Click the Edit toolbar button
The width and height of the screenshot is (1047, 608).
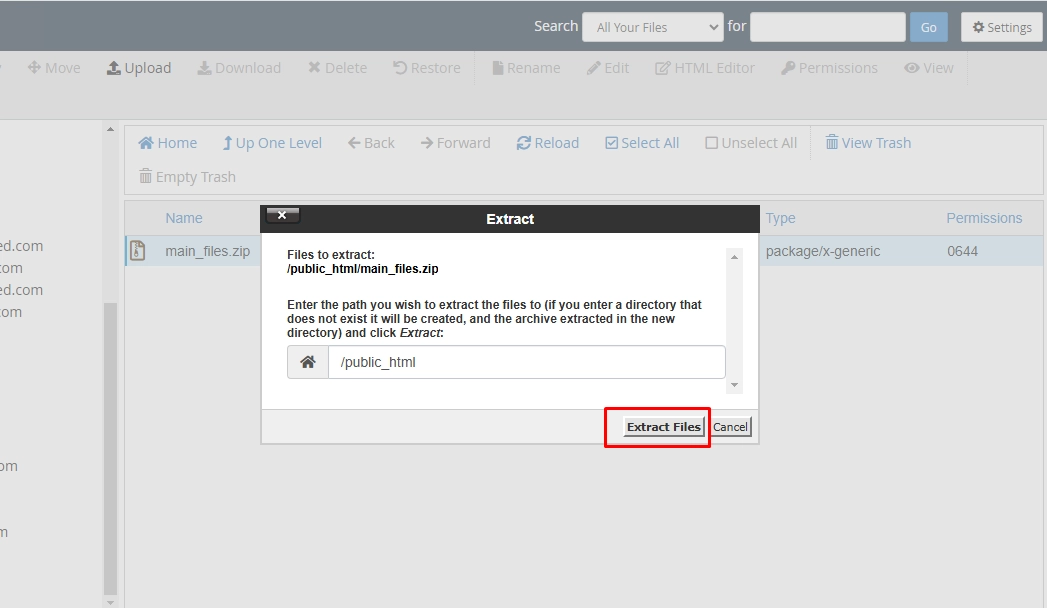tap(608, 68)
